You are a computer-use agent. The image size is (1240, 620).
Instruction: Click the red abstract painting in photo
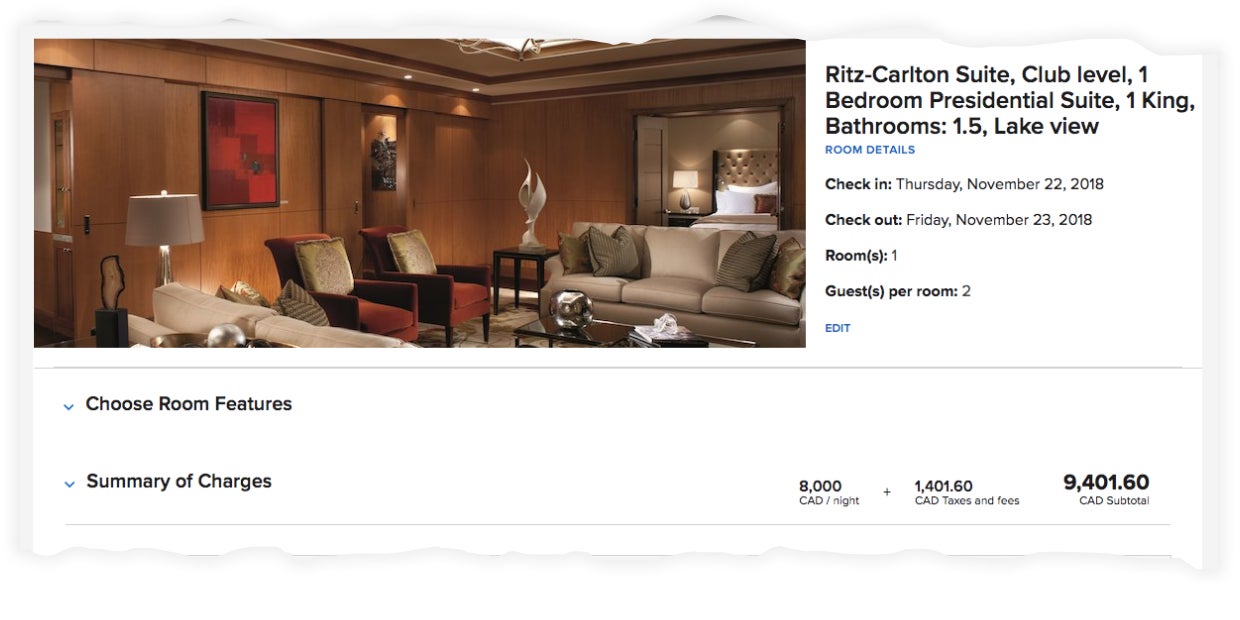point(240,150)
